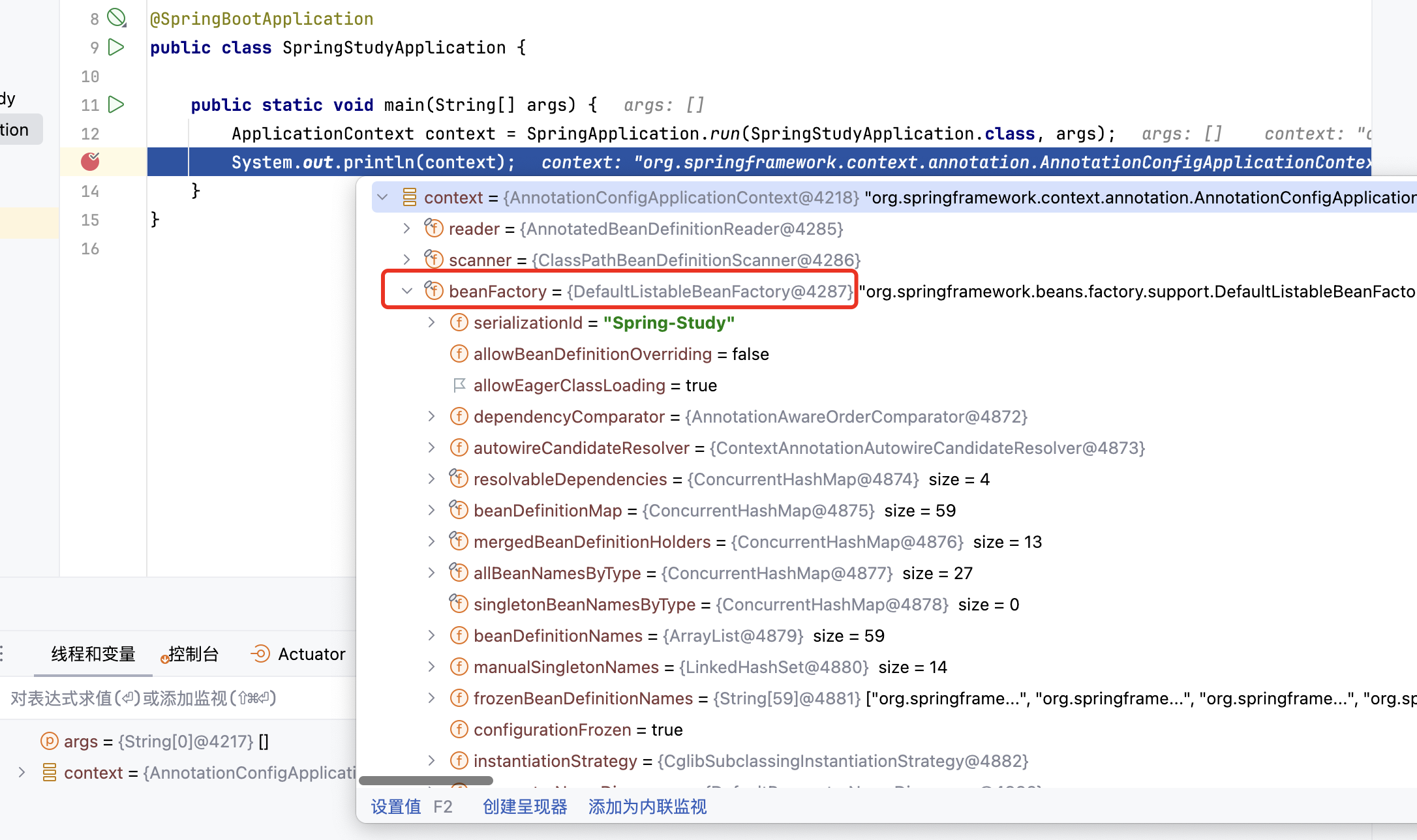Open the 线程和变量 tab
Viewport: 1417px width, 840px height.
tap(93, 653)
